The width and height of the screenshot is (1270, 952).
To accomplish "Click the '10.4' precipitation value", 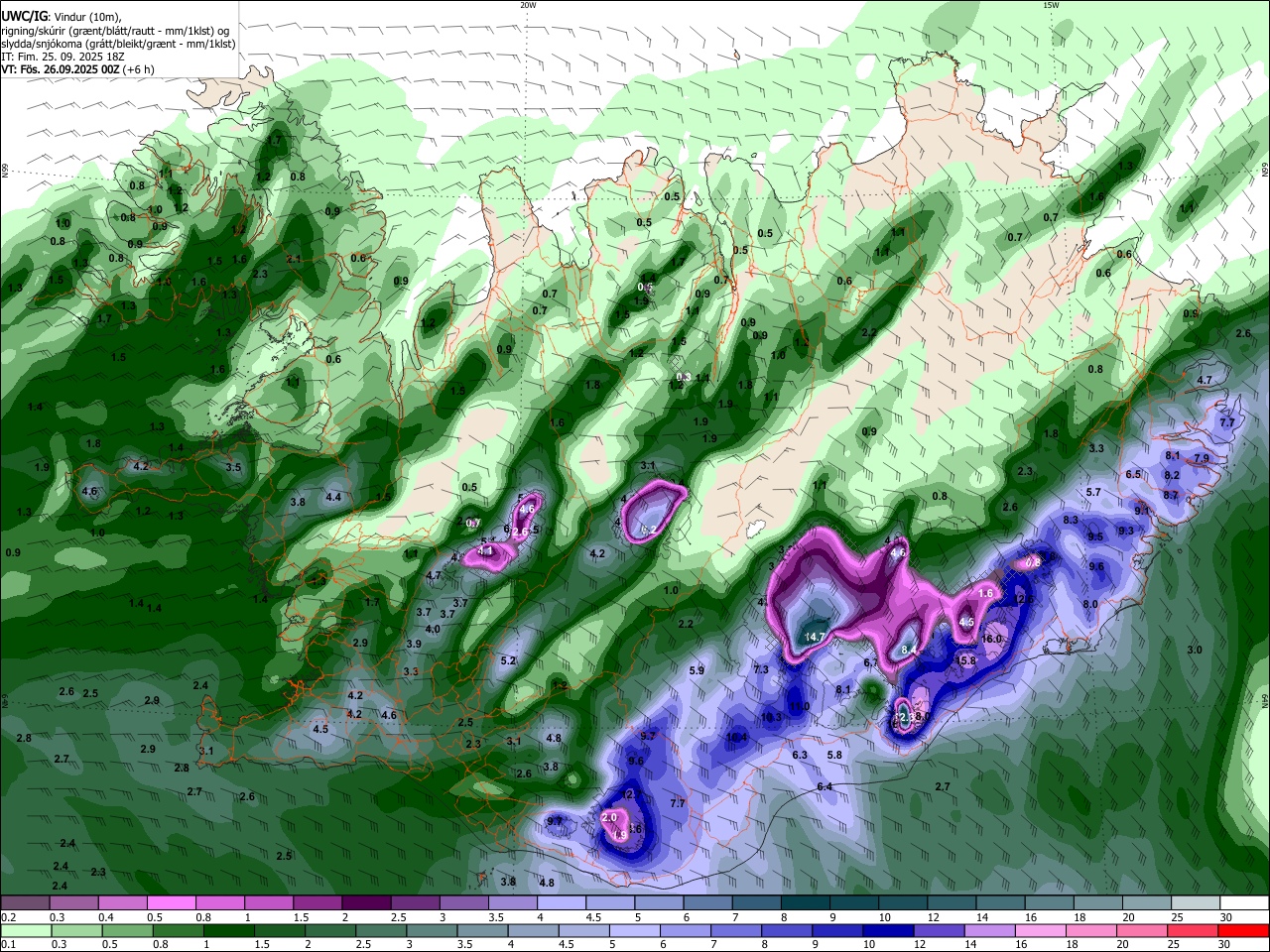I will 737,737.
